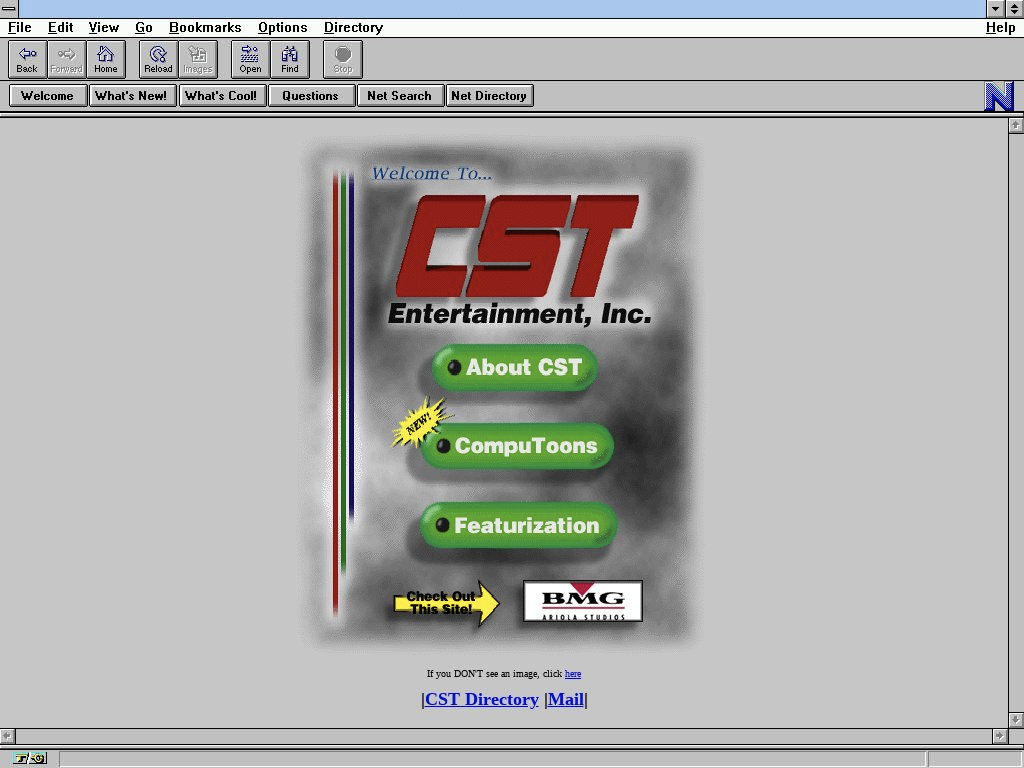This screenshot has width=1024, height=768.
Task: Open the window system menu box
Action: tap(9, 9)
